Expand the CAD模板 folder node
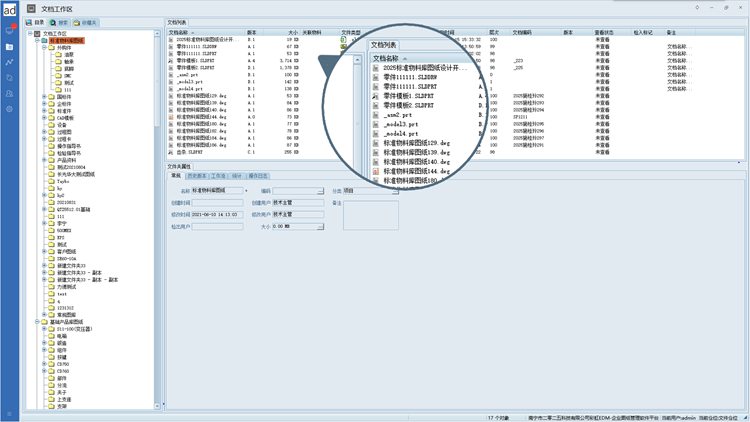 (43, 118)
